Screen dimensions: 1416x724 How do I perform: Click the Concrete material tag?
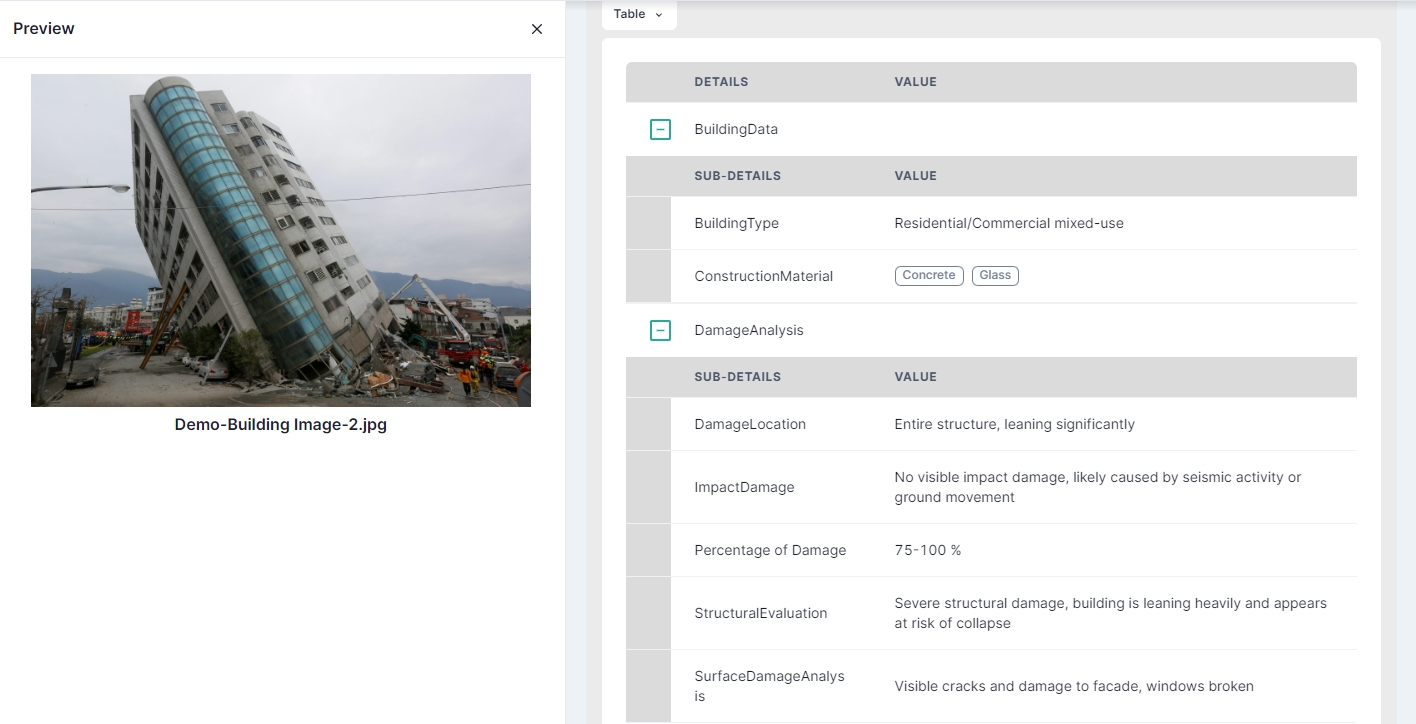pos(929,276)
